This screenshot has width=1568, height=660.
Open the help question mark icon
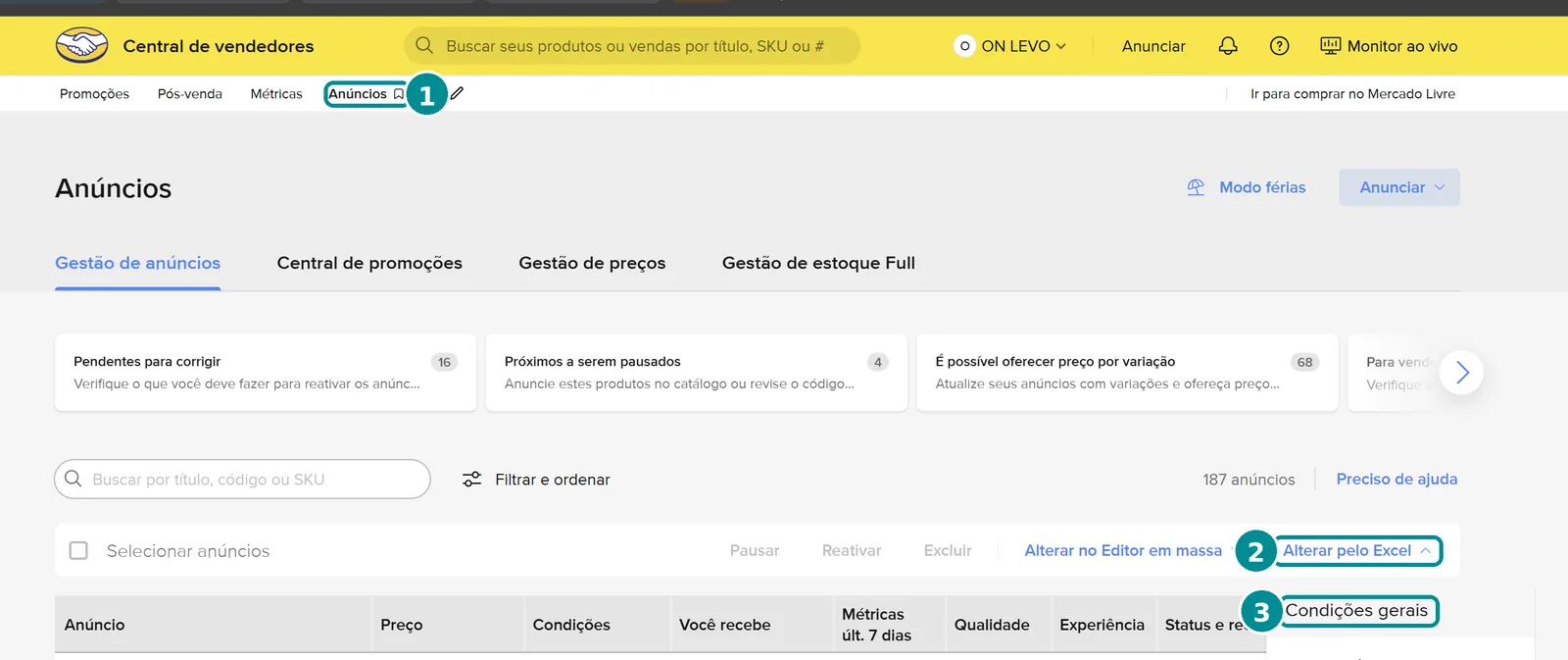pyautogui.click(x=1279, y=45)
